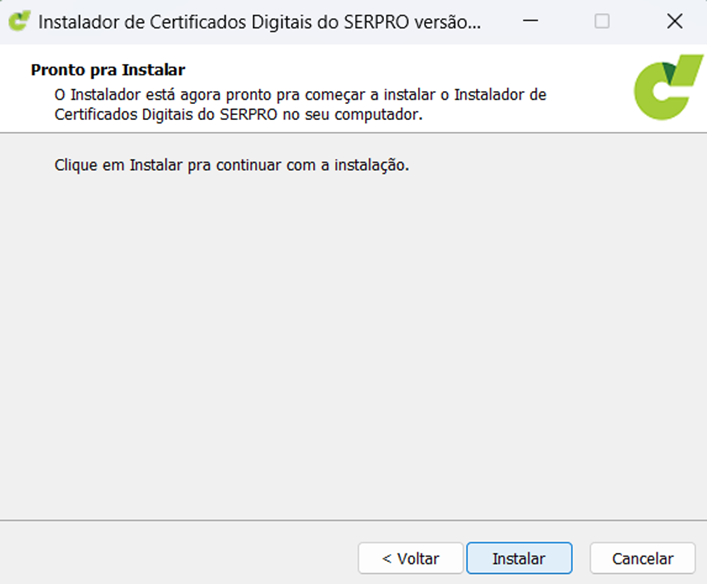Viewport: 707px width, 584px height.
Task: Go back with the "< Voltar" button
Action: tap(410, 558)
